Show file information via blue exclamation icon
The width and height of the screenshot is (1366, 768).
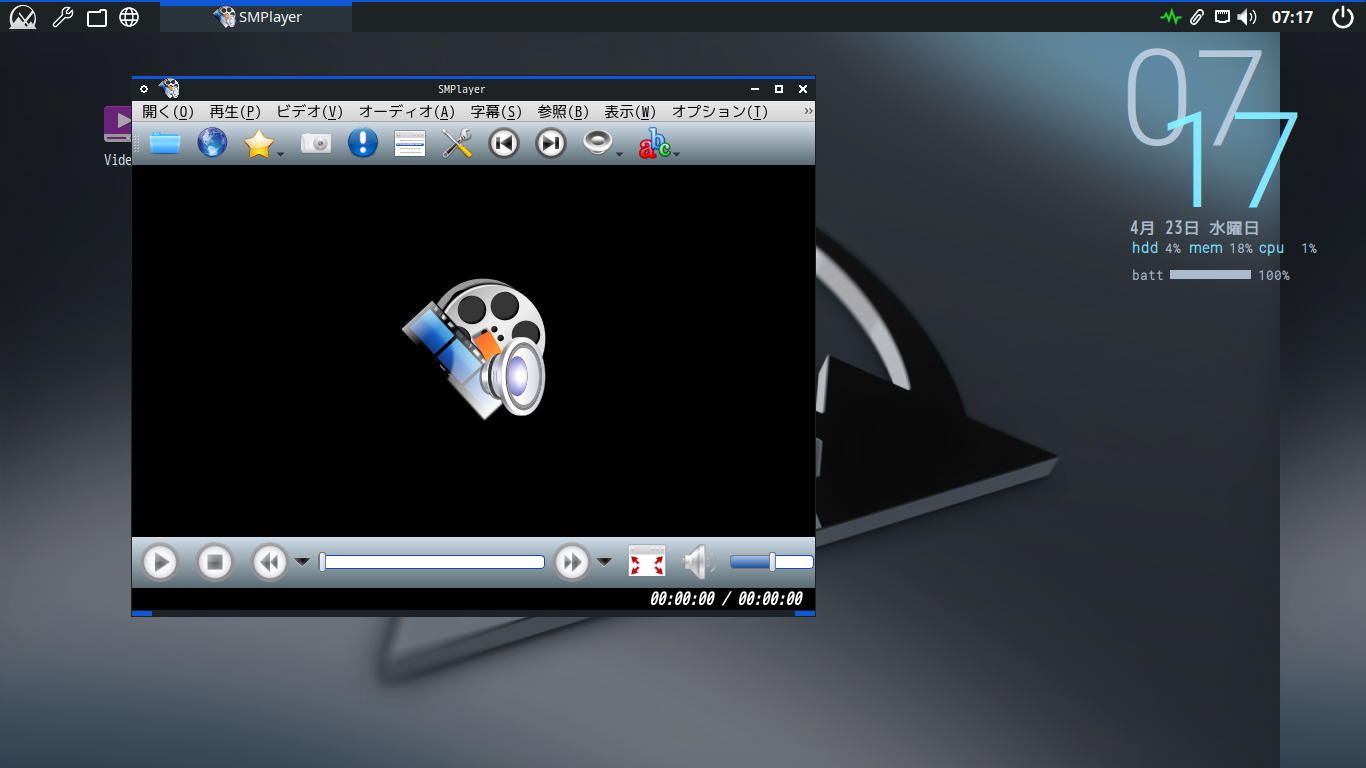[362, 143]
